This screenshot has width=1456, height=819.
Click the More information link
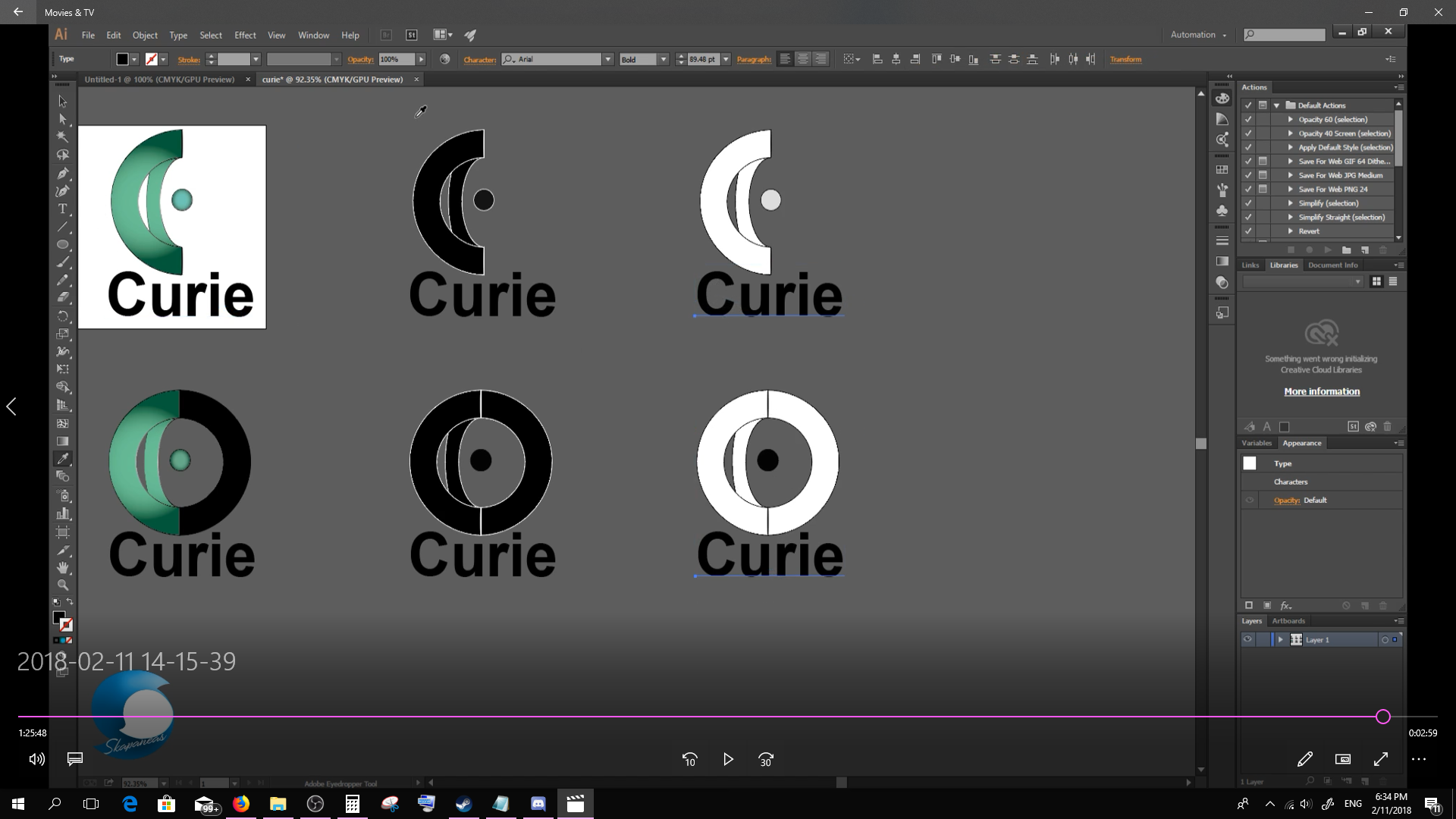tap(1322, 391)
